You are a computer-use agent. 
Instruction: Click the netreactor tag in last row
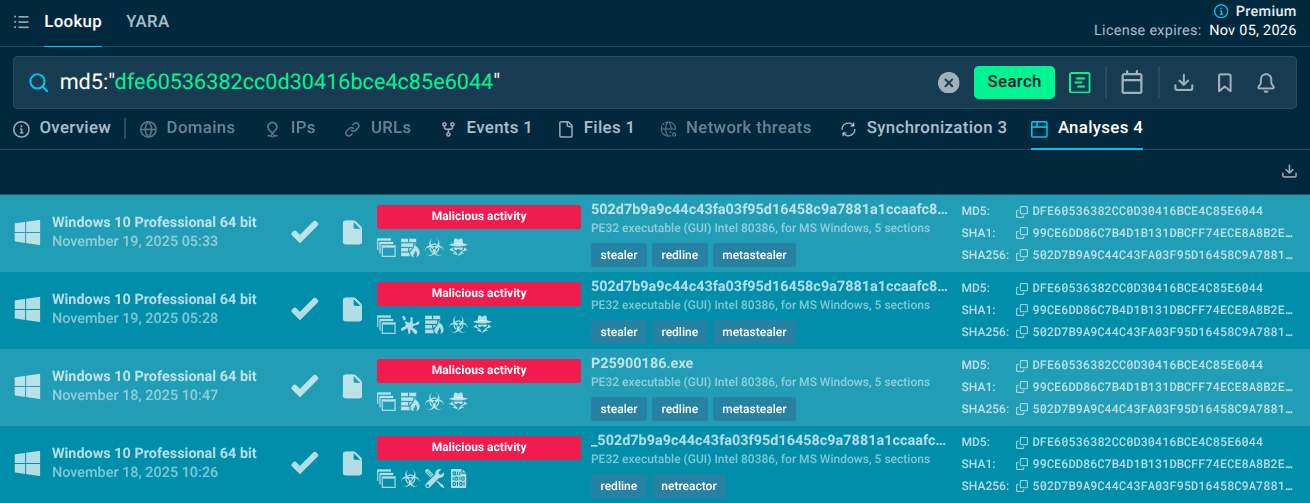[688, 486]
